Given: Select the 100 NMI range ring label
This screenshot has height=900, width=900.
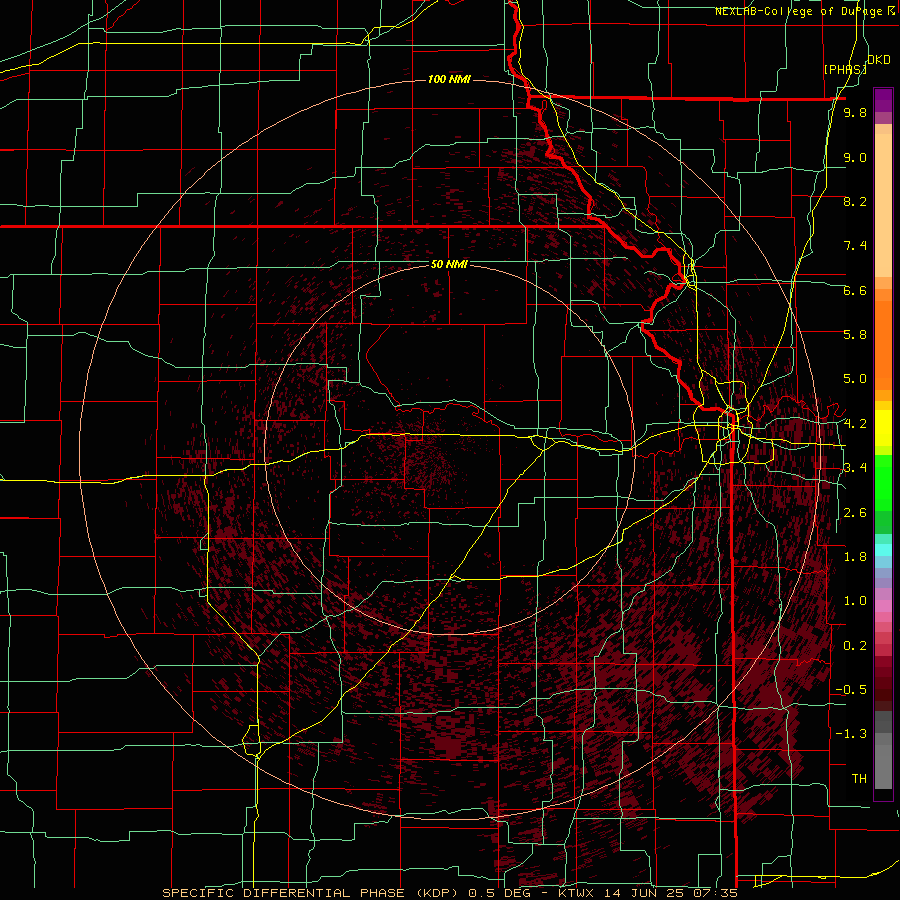Looking at the screenshot, I should pos(449,79).
